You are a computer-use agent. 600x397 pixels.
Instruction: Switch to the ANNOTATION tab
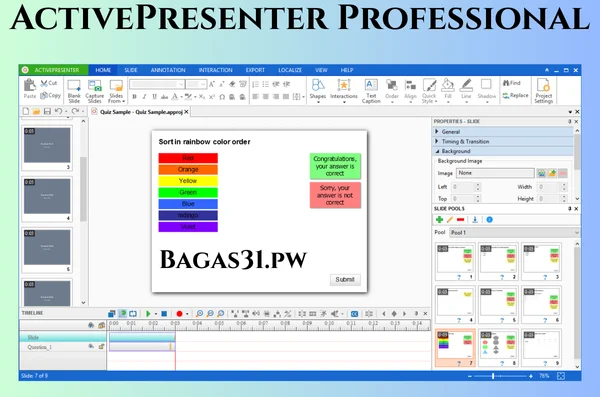coord(168,70)
